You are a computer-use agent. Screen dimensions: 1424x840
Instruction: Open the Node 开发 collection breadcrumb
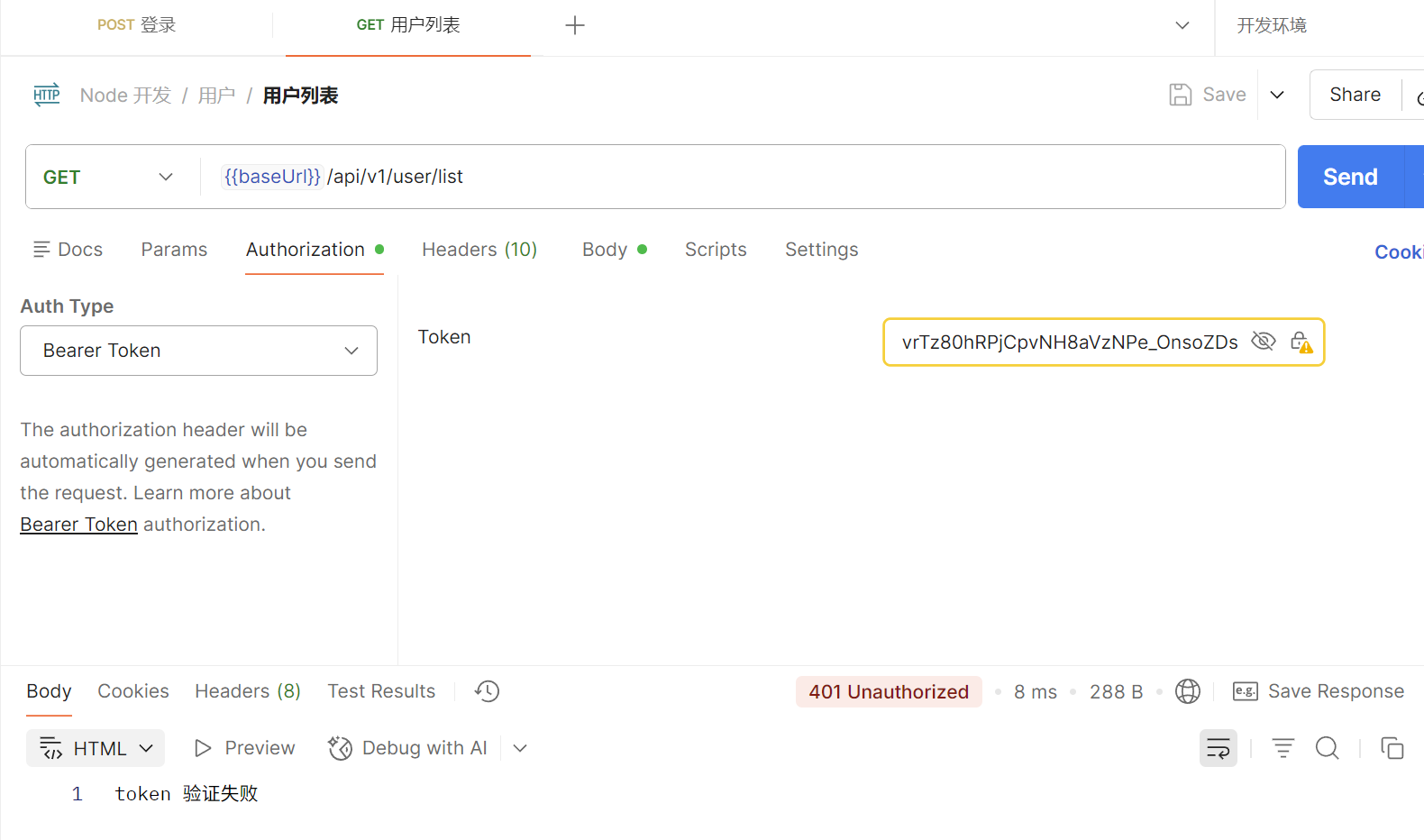[x=125, y=96]
